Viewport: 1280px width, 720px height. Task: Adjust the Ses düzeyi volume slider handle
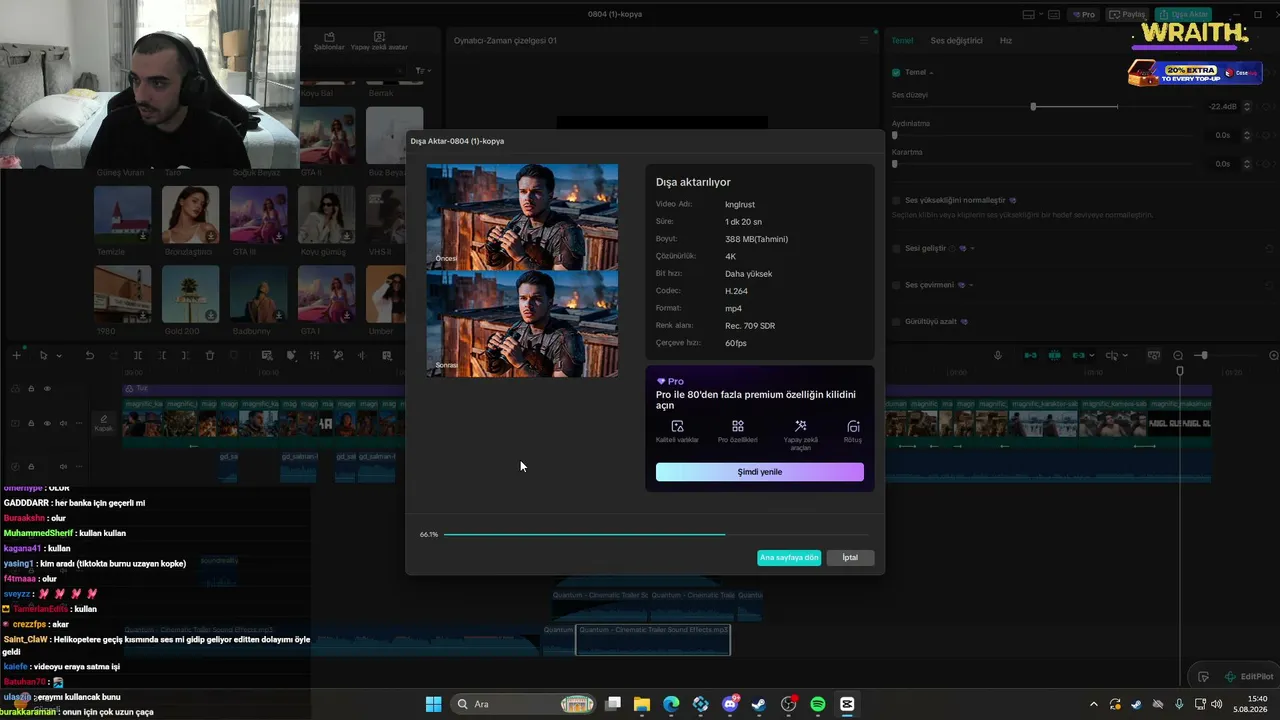tap(1033, 106)
